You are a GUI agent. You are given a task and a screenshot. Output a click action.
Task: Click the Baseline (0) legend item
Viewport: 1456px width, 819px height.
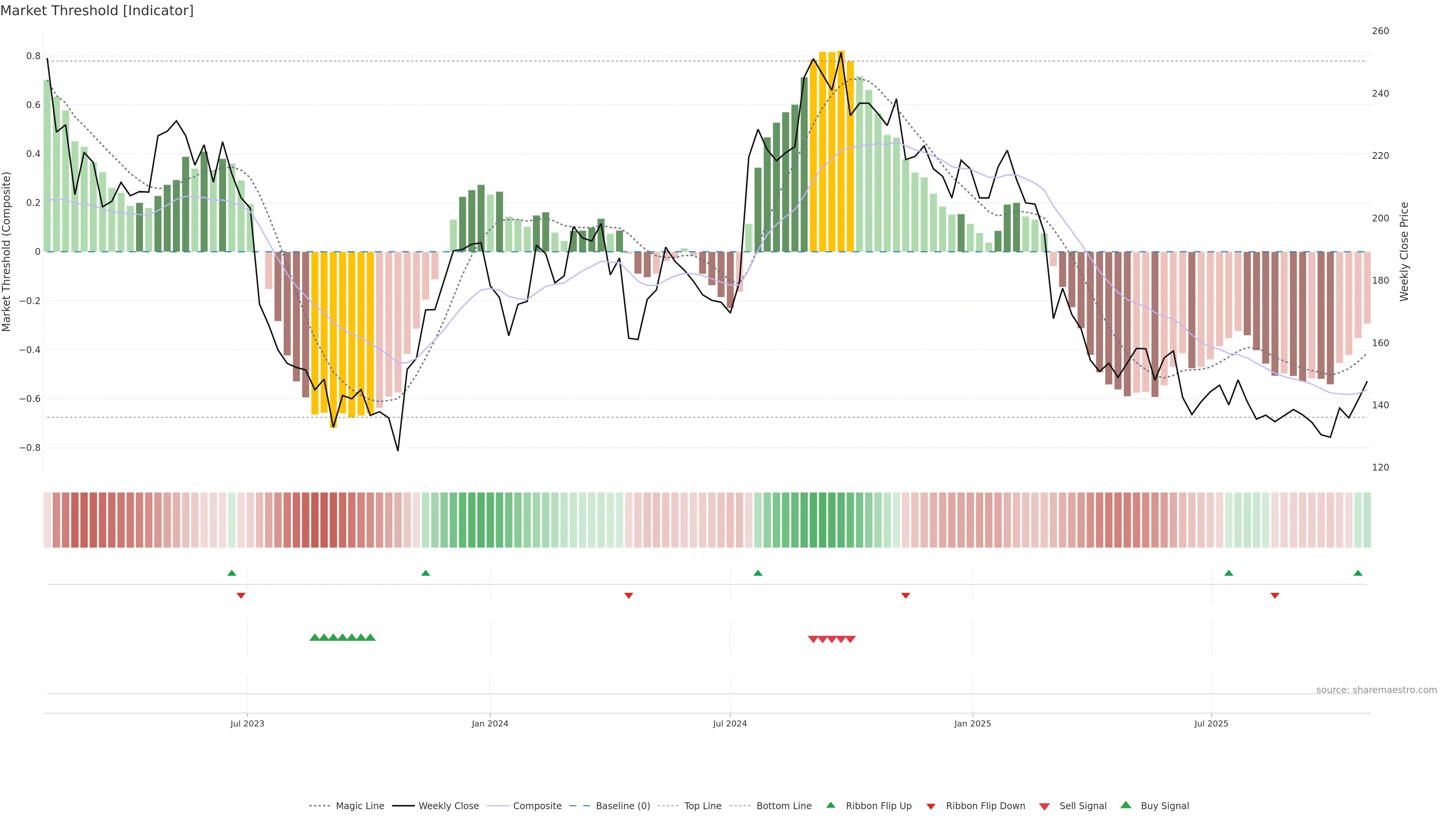coord(623,806)
